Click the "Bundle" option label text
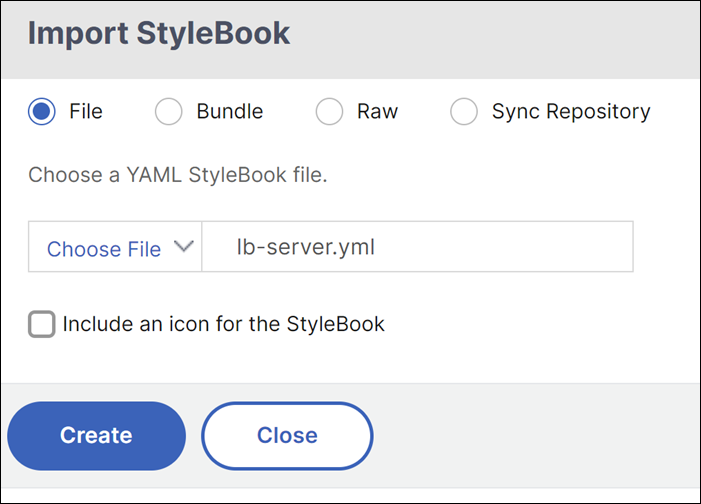Screen dimensions: 701x504 [x=229, y=112]
